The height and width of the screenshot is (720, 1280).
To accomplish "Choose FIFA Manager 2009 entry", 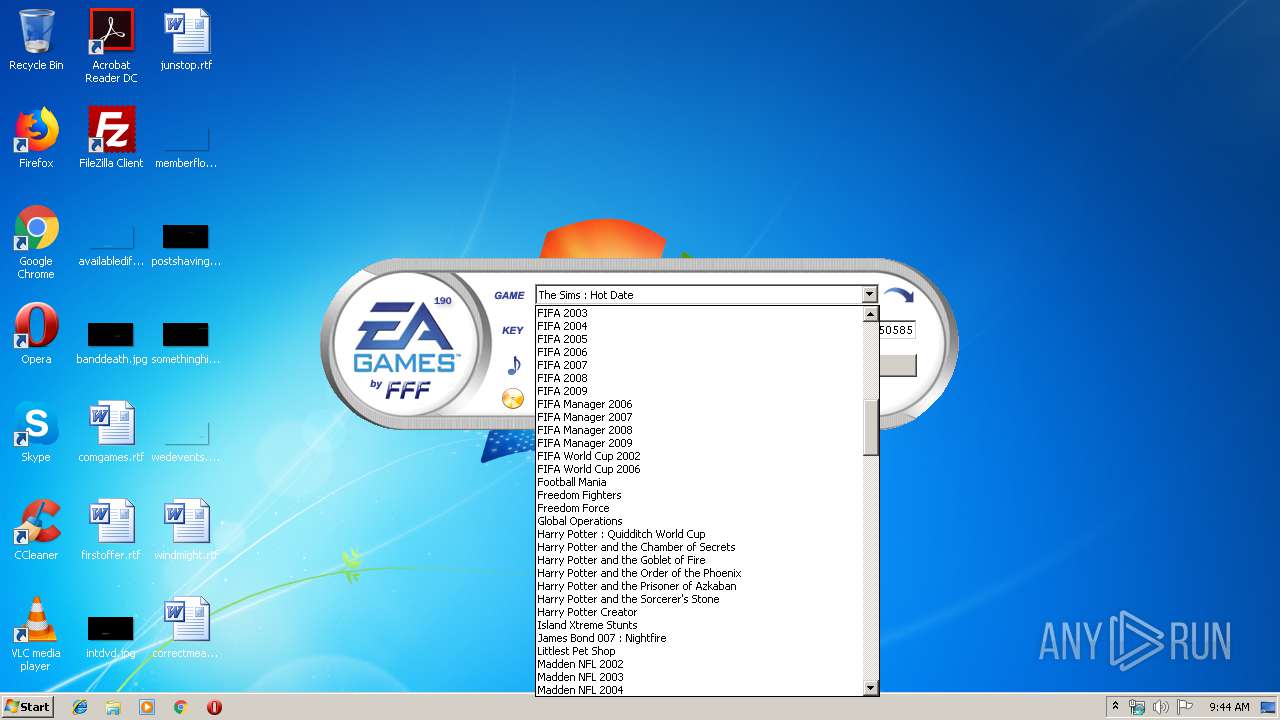I will 698,443.
